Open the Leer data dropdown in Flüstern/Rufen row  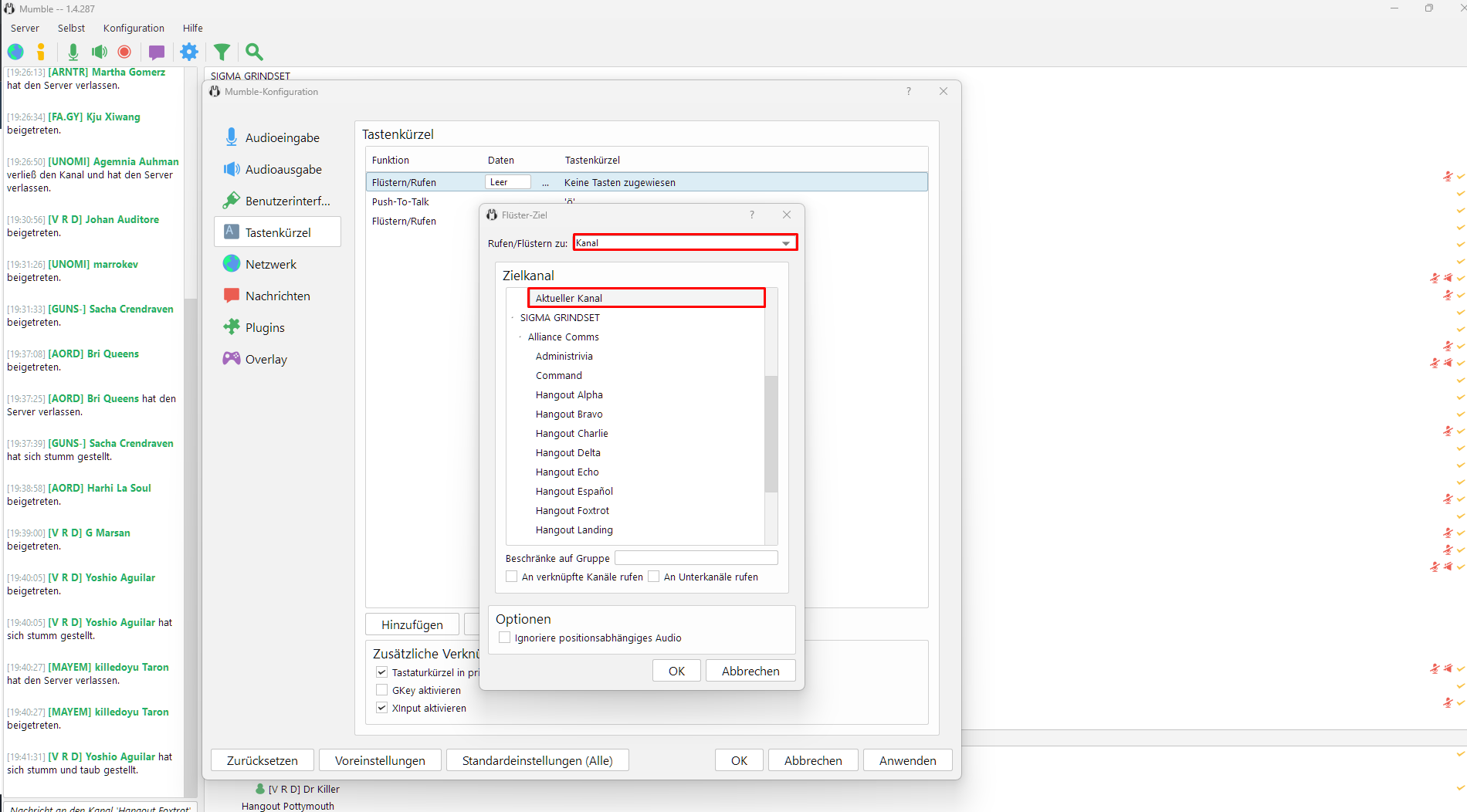click(508, 182)
